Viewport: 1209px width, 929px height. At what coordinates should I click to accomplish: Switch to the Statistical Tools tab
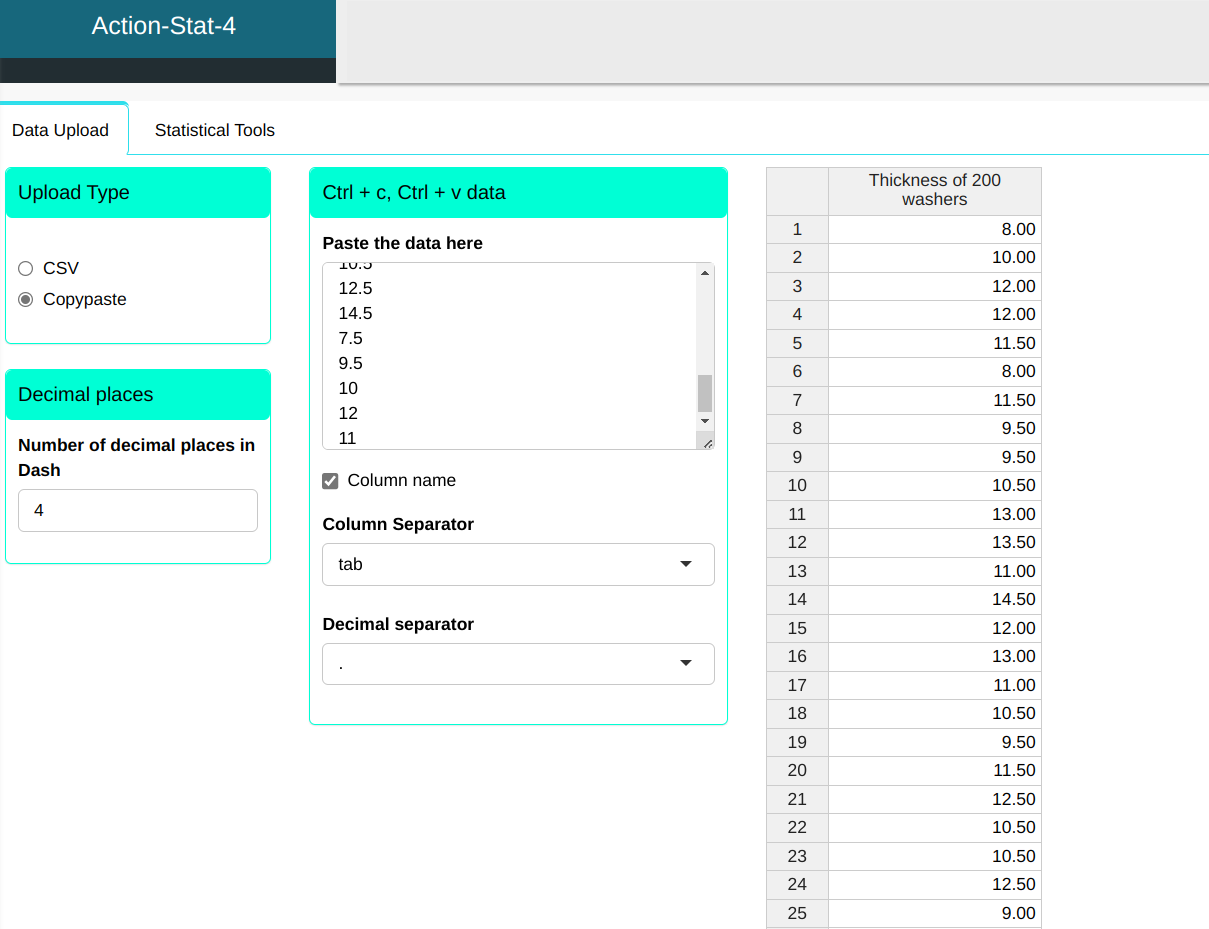tap(214, 130)
